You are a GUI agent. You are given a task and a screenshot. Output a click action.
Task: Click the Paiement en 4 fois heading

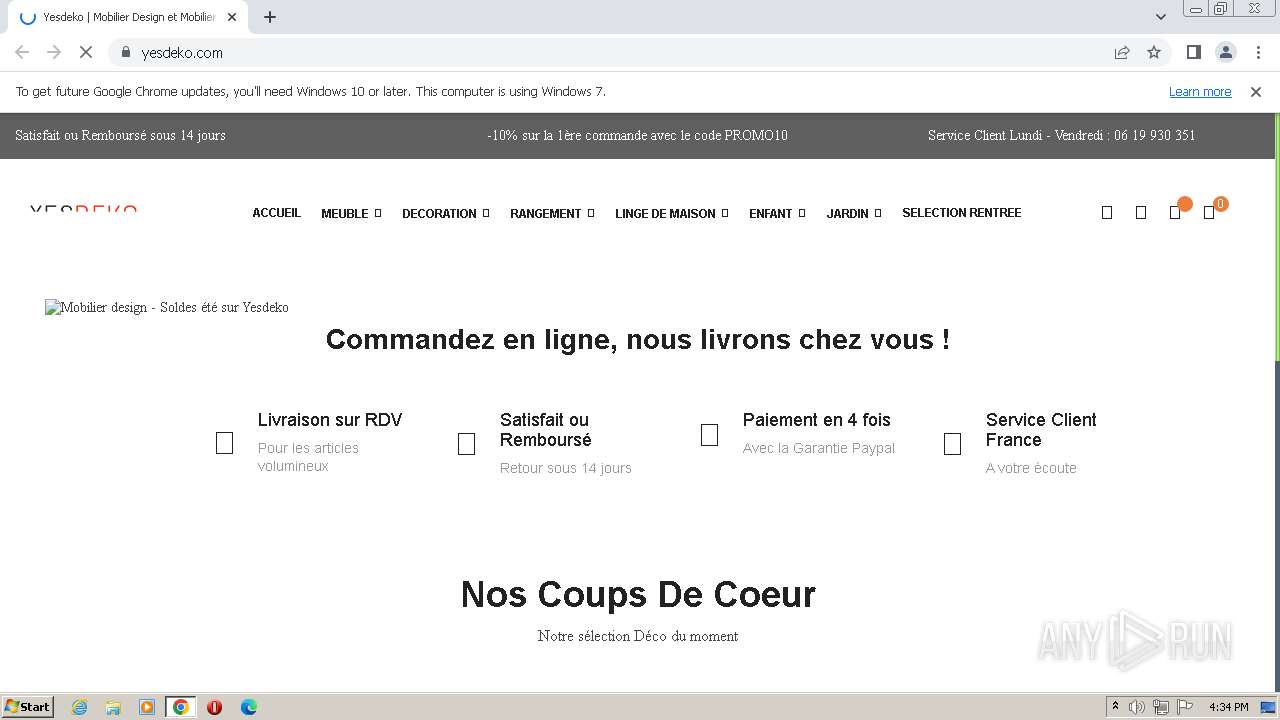coord(816,420)
